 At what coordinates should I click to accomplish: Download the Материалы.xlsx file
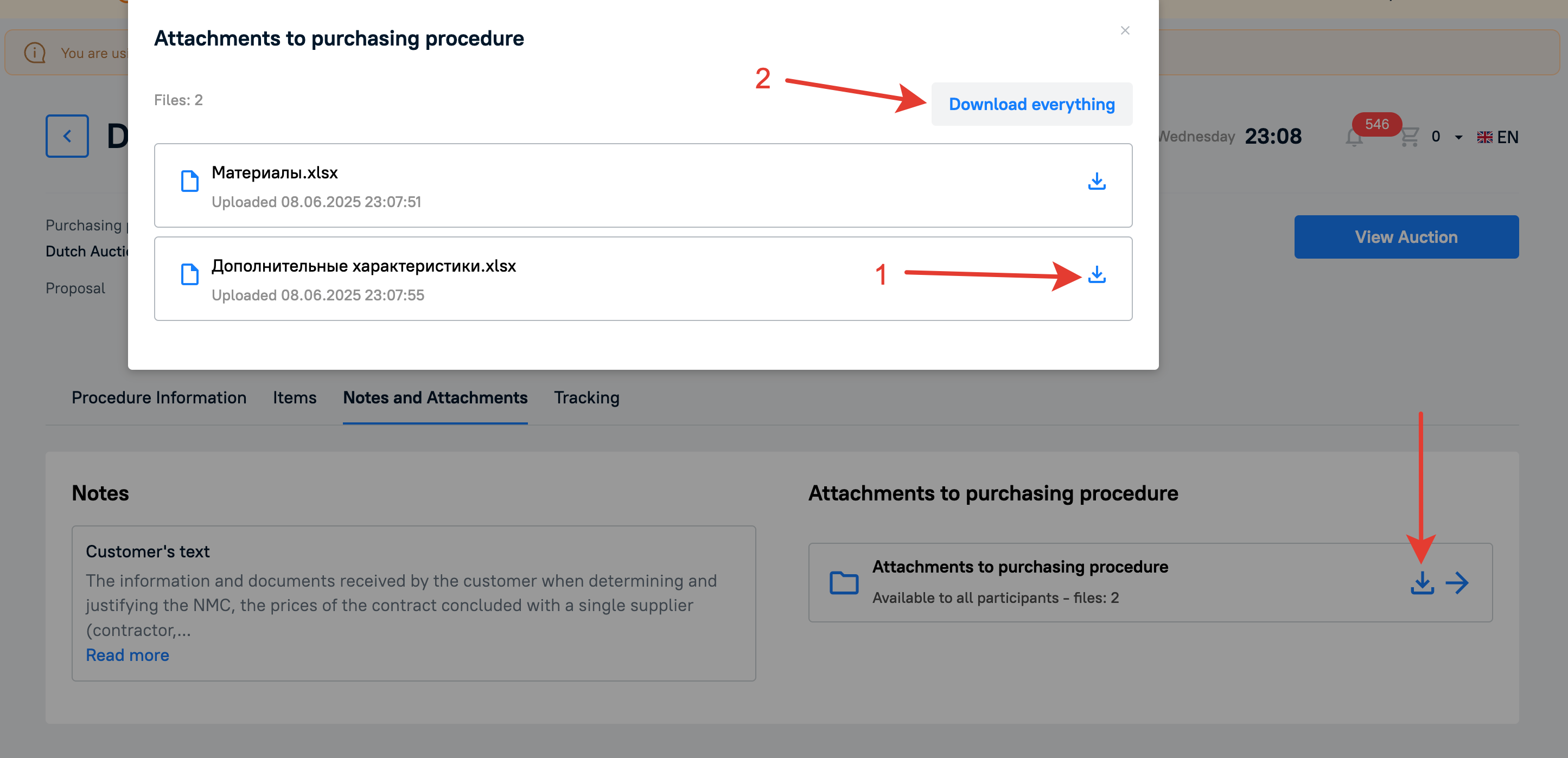tap(1097, 182)
